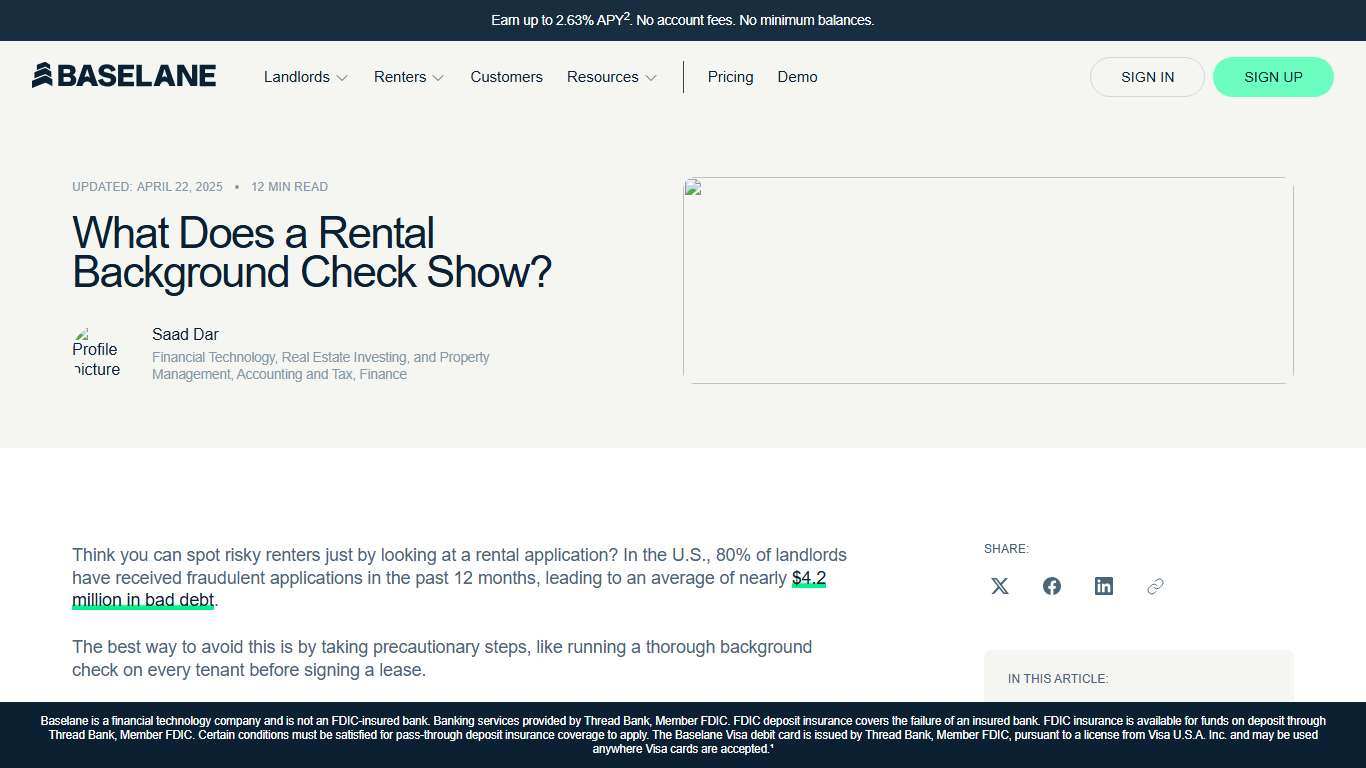
Task: Share the article on Facebook
Action: (x=1051, y=586)
